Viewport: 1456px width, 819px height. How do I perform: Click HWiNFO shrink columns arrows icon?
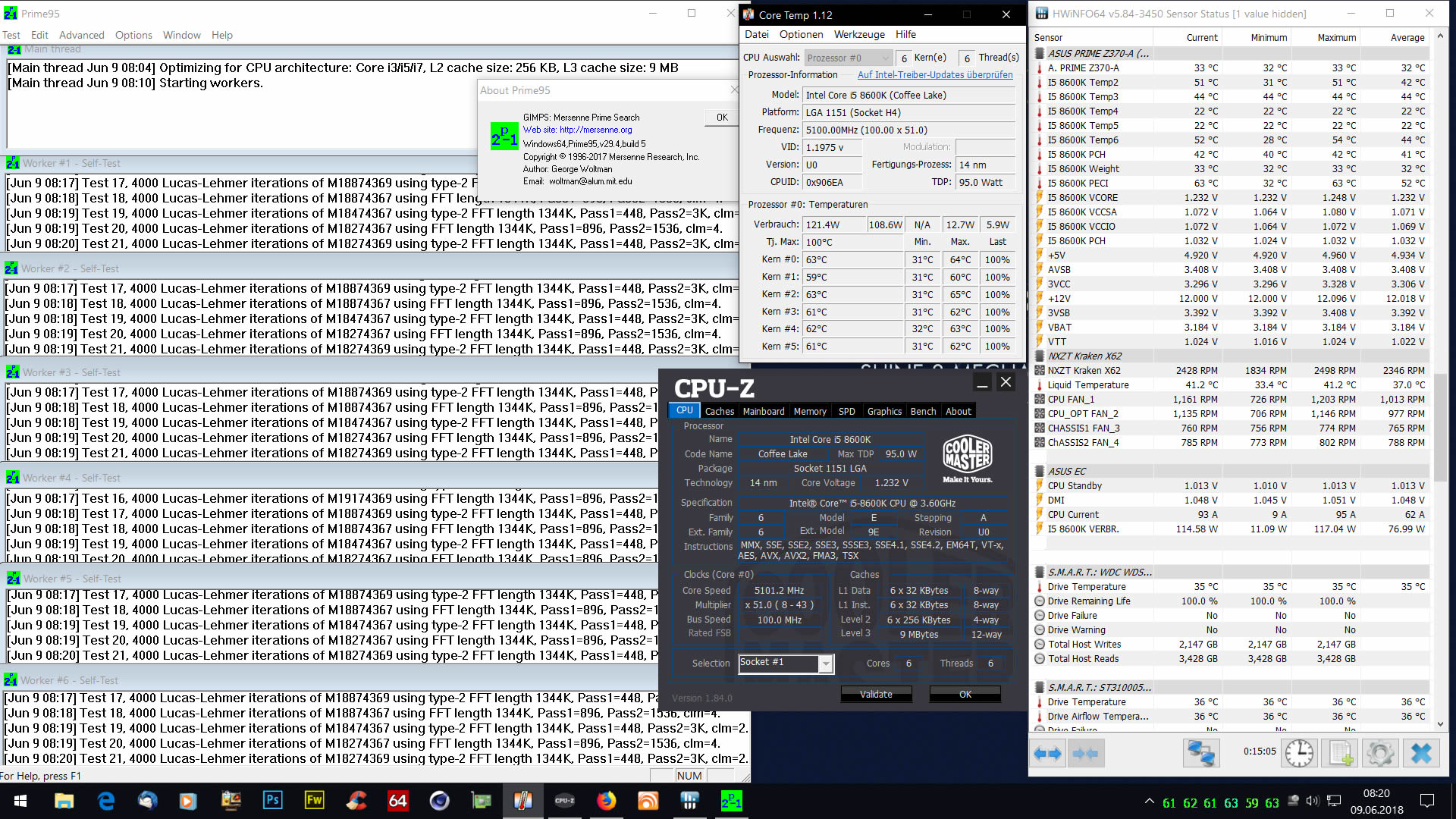point(1085,753)
